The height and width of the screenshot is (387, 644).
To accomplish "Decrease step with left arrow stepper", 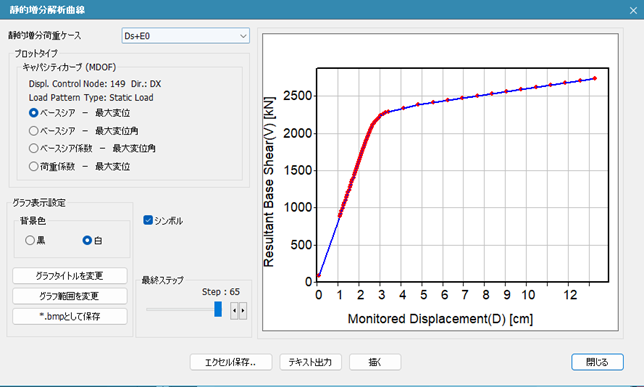I will pos(234,311).
